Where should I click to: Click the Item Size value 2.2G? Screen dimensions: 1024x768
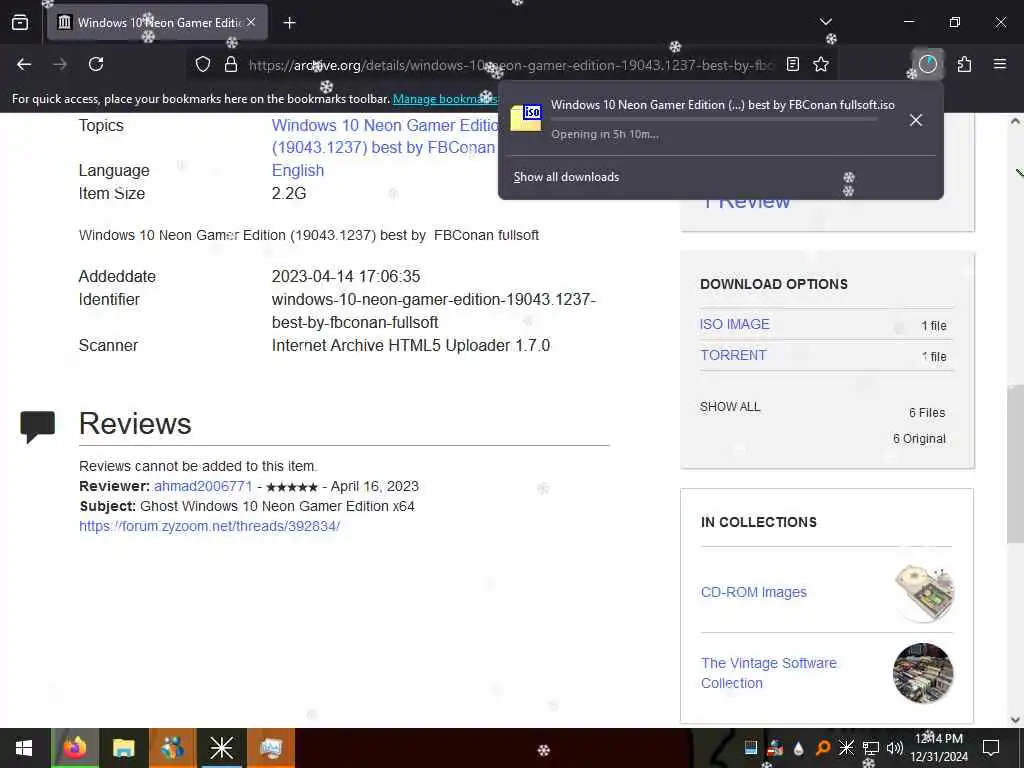(x=289, y=193)
